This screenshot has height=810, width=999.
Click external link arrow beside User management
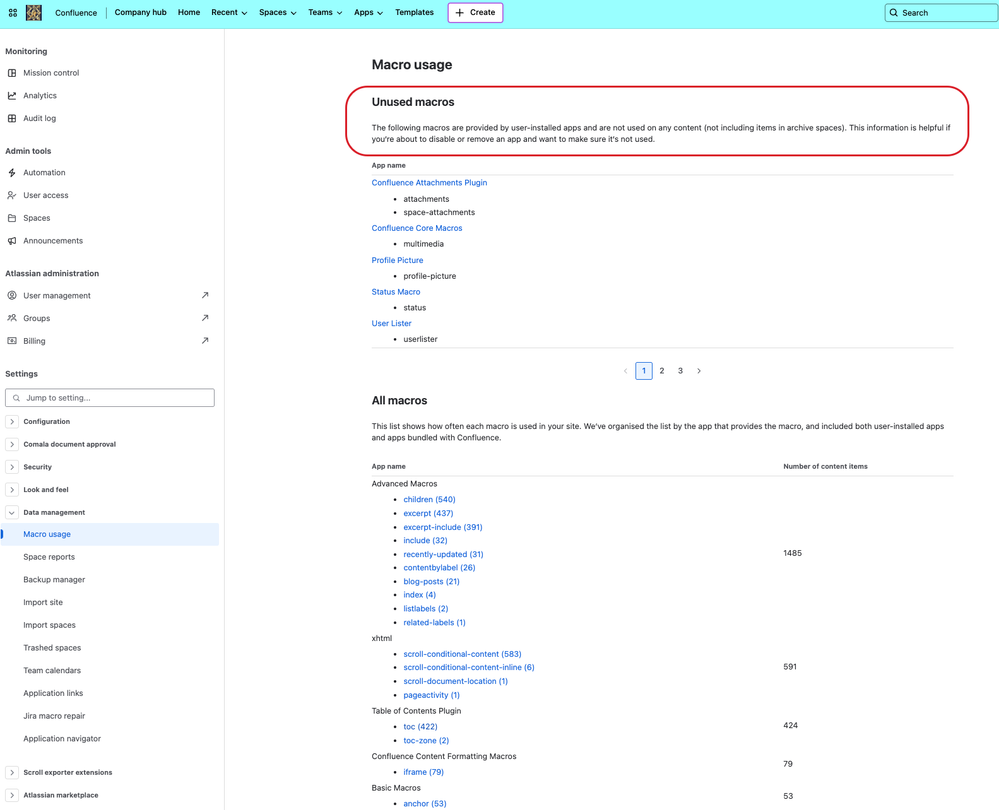pos(205,295)
